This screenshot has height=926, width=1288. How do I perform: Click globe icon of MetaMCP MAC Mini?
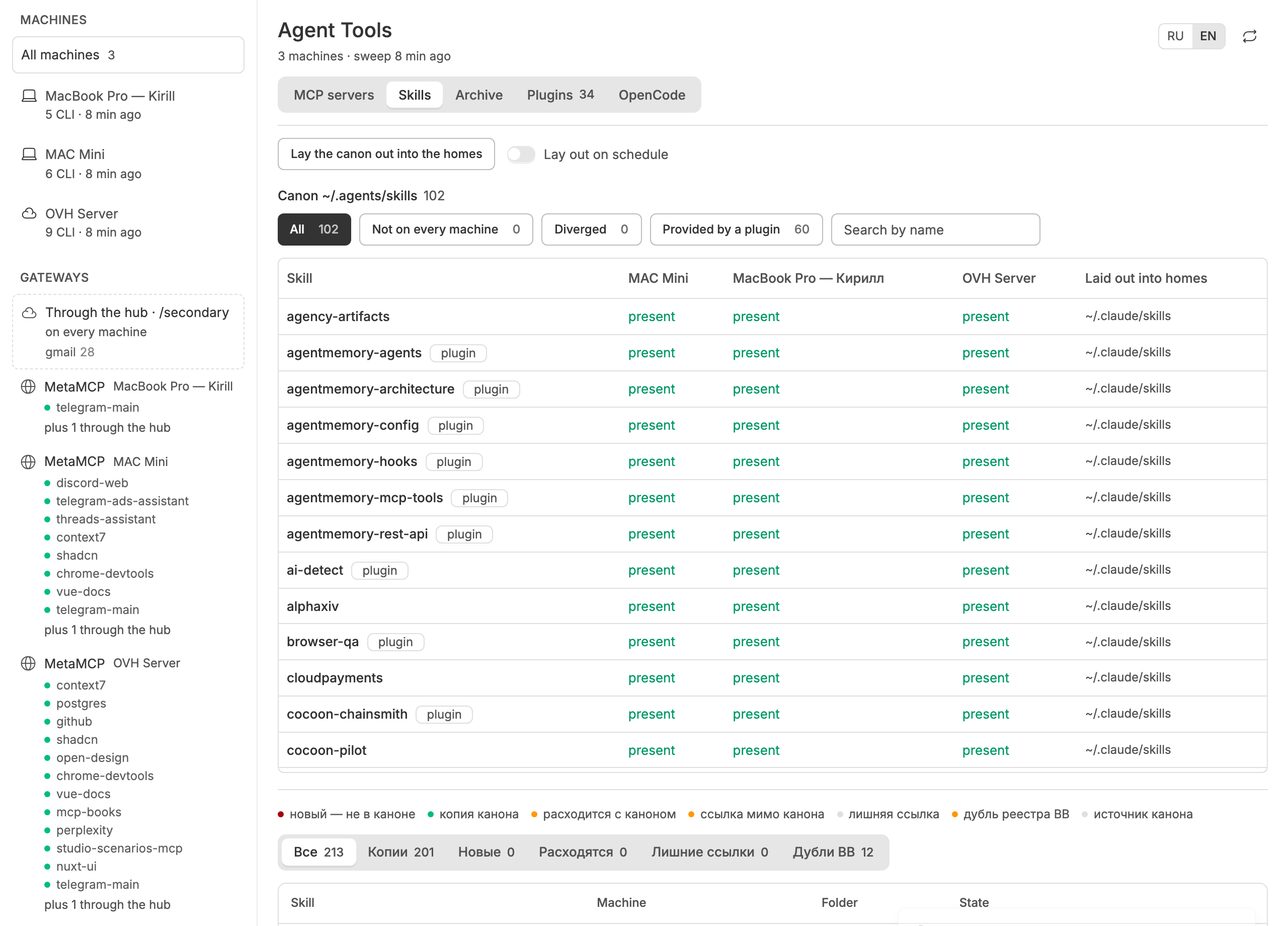coord(28,462)
